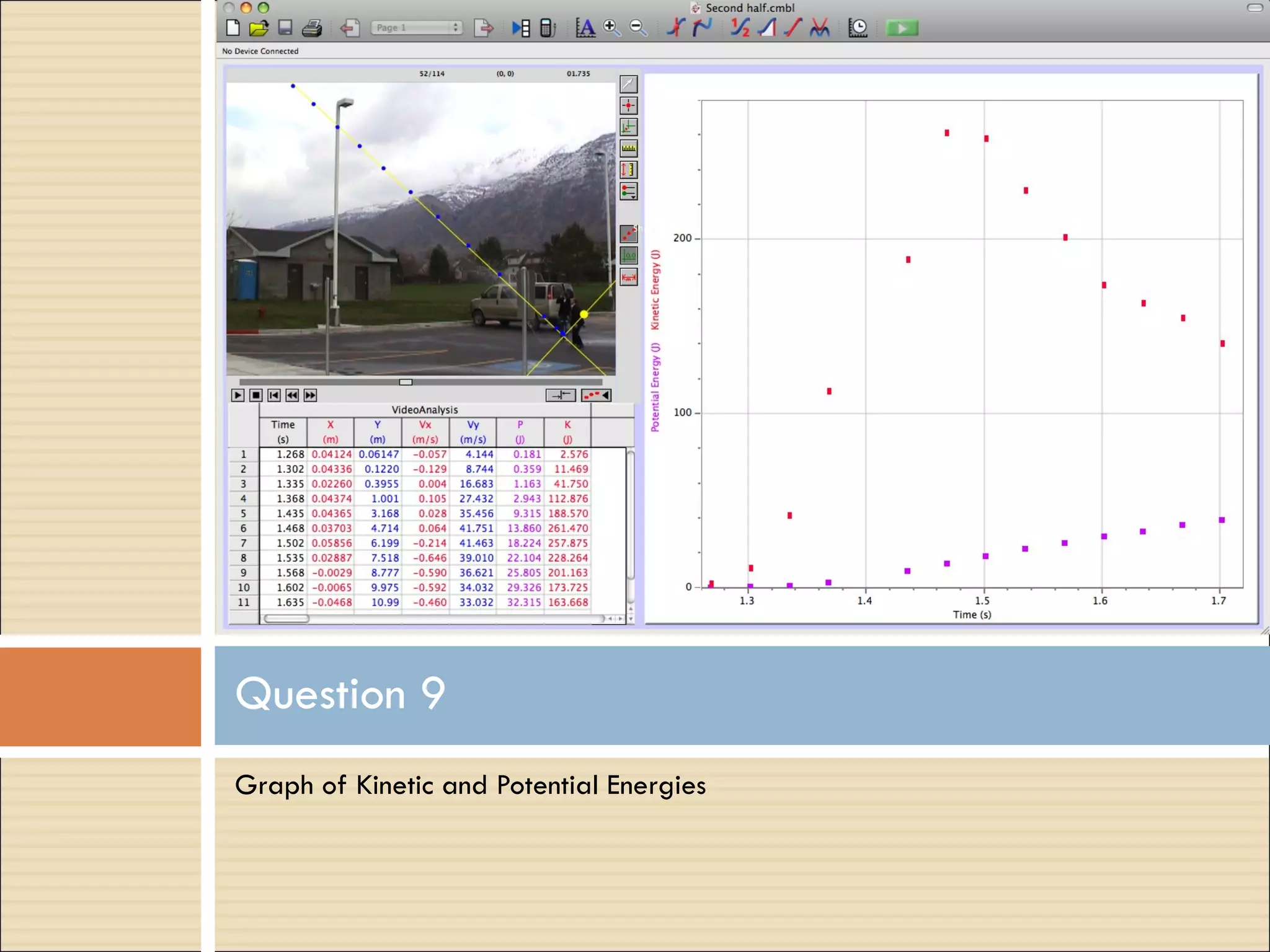Click the Kinetic Energy axis label
The width and height of the screenshot is (1270, 952).
[655, 289]
